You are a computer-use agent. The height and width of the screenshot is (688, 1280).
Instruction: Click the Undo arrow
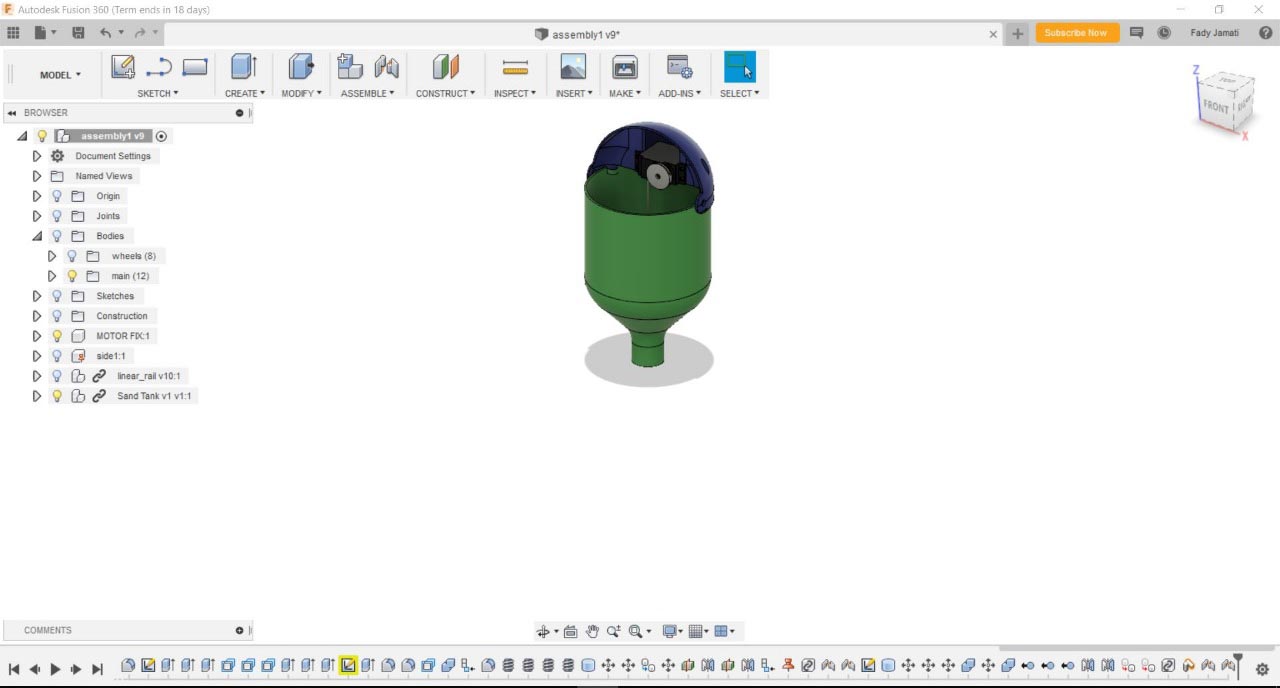(x=106, y=33)
